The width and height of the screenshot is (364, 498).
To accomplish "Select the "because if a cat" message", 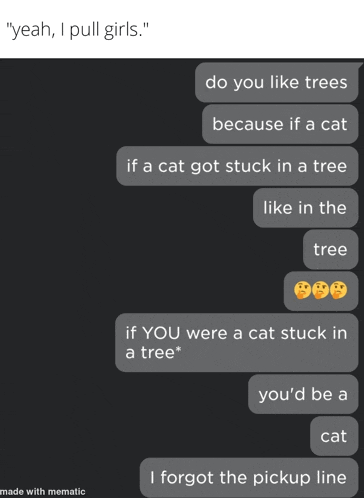I will point(280,124).
